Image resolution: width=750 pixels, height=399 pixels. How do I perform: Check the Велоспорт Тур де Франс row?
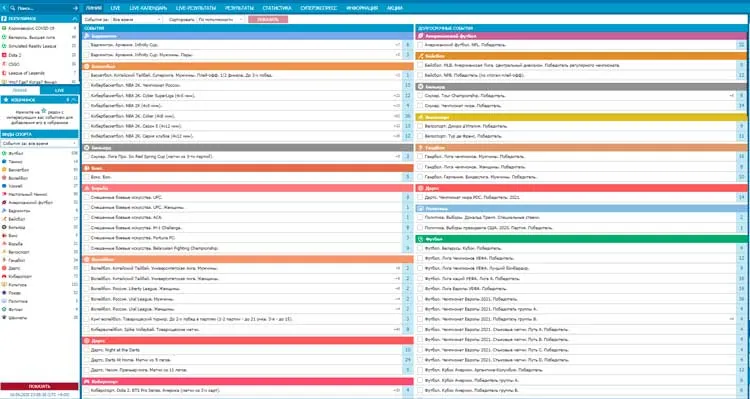coord(419,136)
